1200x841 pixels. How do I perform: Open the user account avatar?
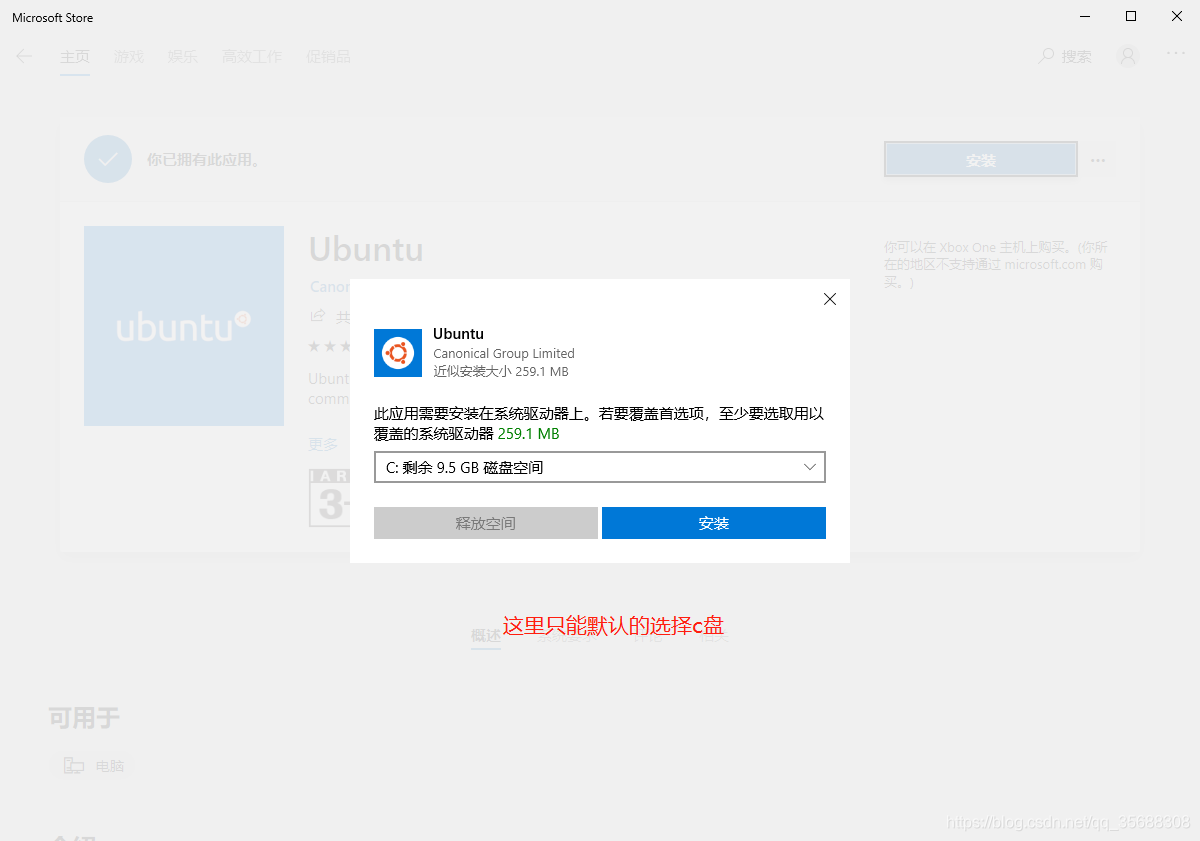[1128, 56]
